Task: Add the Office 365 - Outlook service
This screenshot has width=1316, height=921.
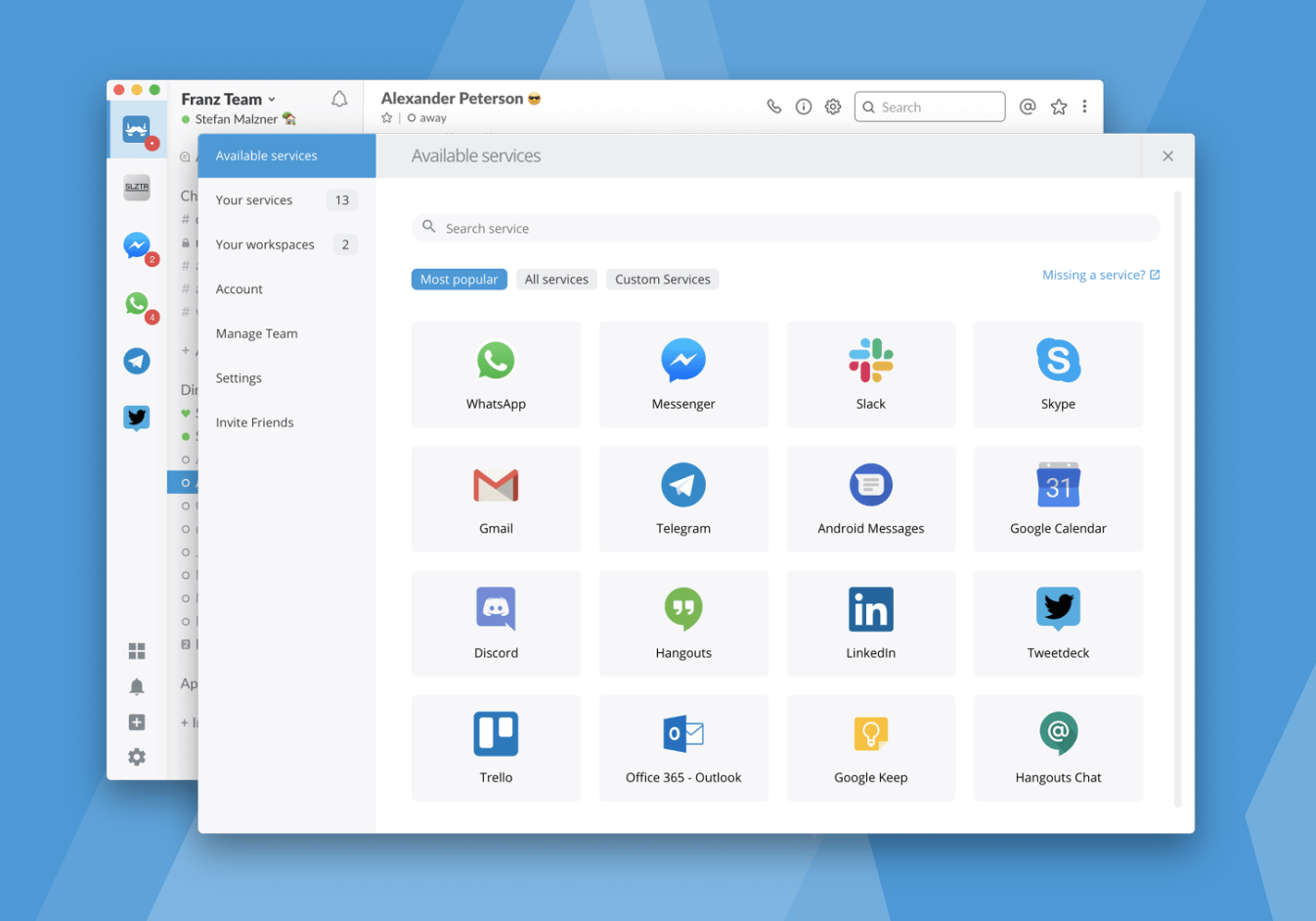Action: click(x=683, y=748)
